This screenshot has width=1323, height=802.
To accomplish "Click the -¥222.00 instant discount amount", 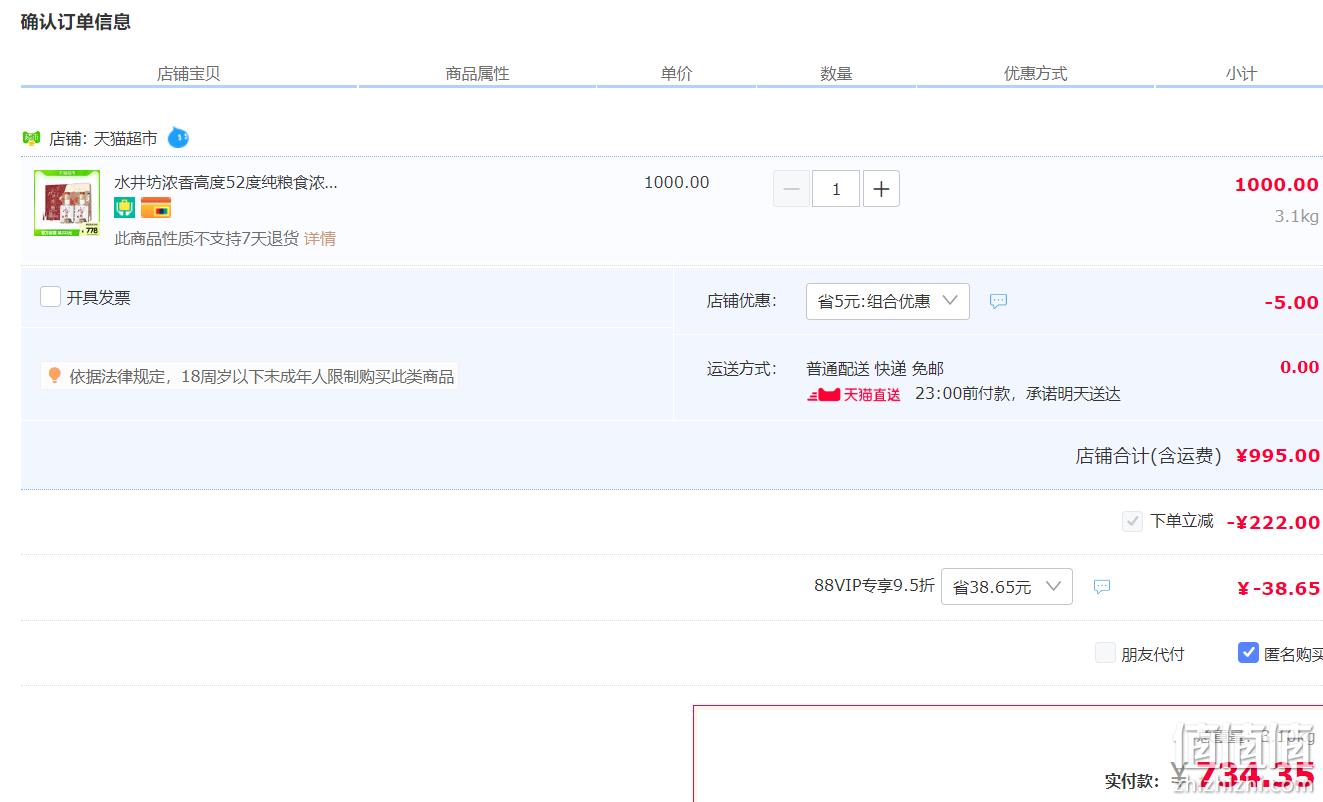I will pos(1274,522).
